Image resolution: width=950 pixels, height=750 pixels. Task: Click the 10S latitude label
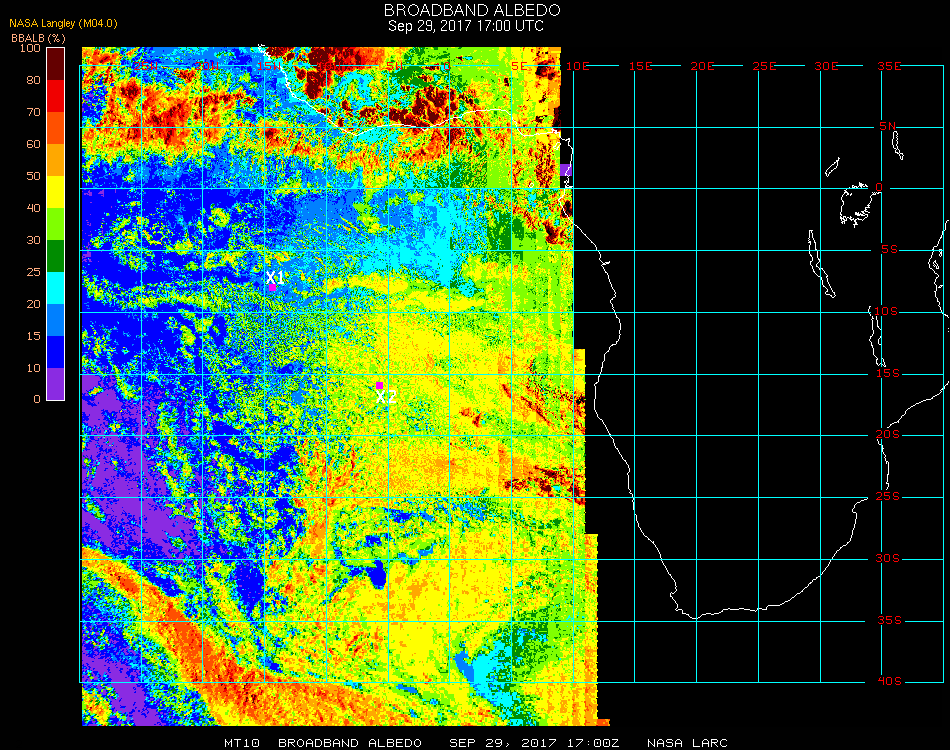point(886,311)
